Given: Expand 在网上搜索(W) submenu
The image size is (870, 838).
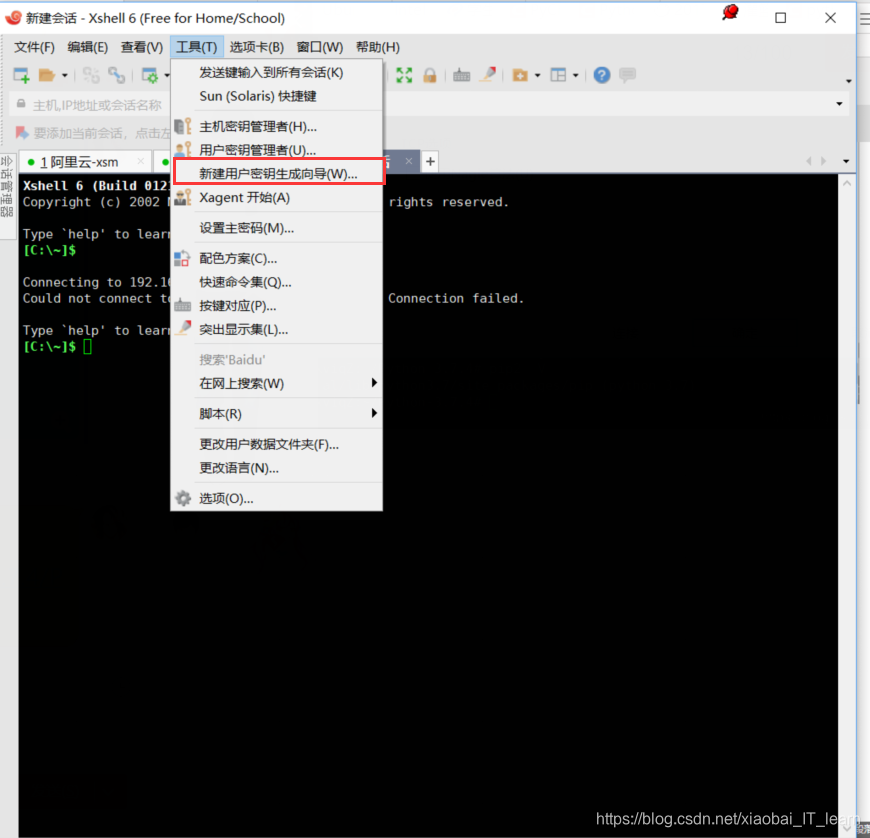Looking at the screenshot, I should [x=276, y=383].
